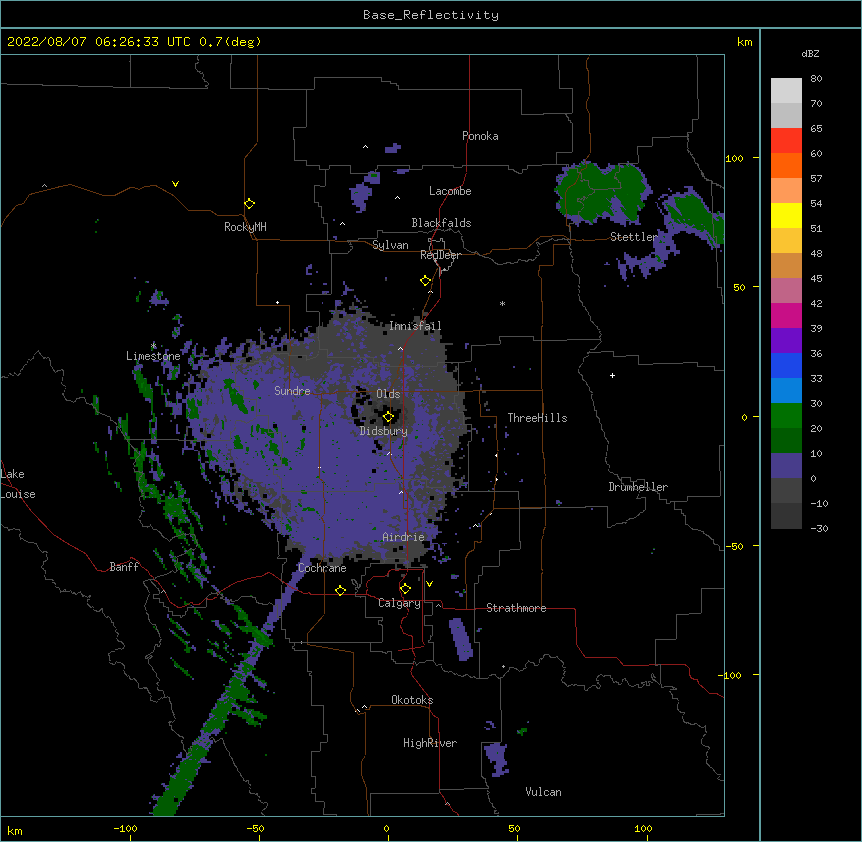The image size is (862, 842).
Task: Click the Stettler town label
Action: click(634, 237)
